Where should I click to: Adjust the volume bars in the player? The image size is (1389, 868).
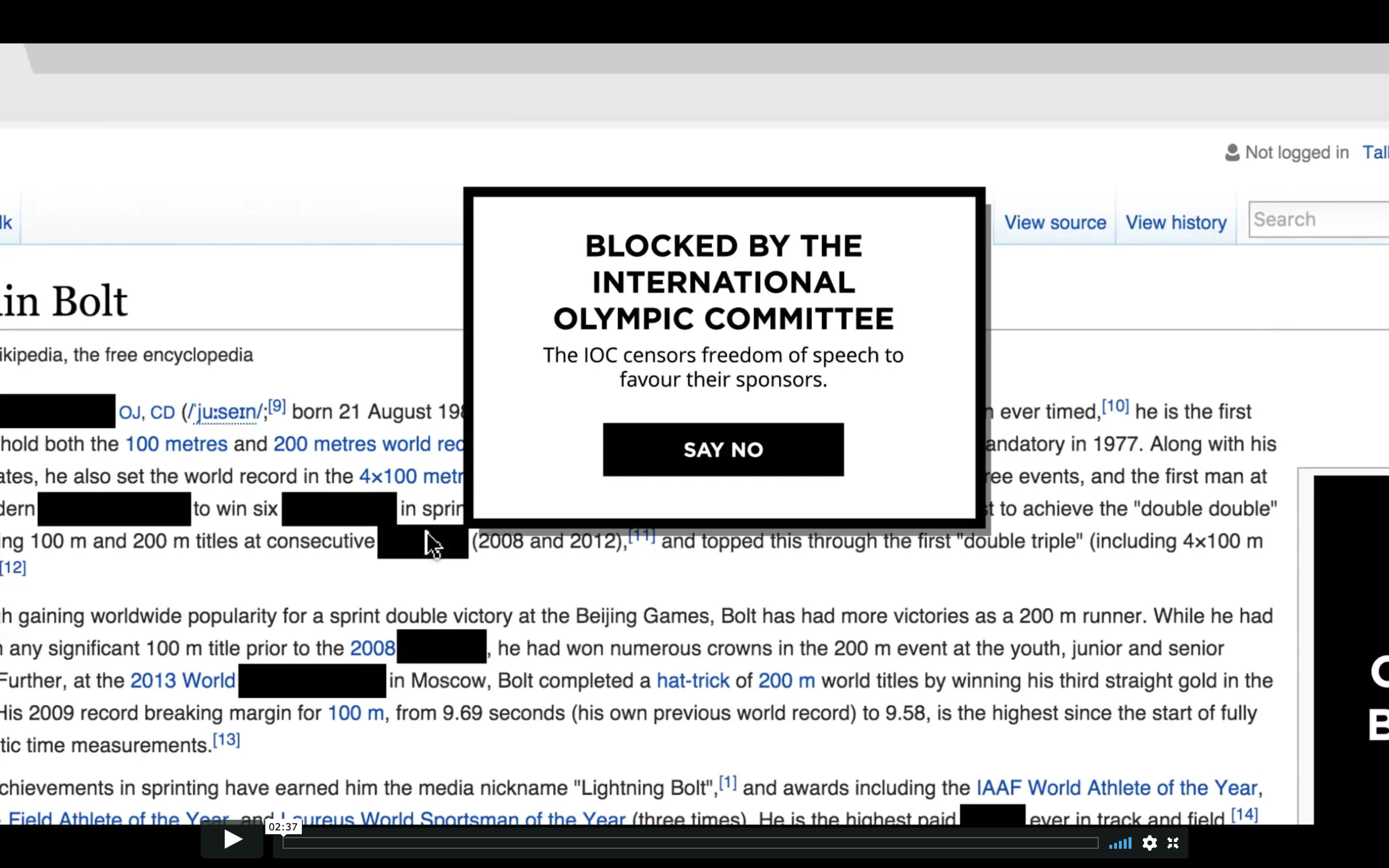pos(1120,843)
